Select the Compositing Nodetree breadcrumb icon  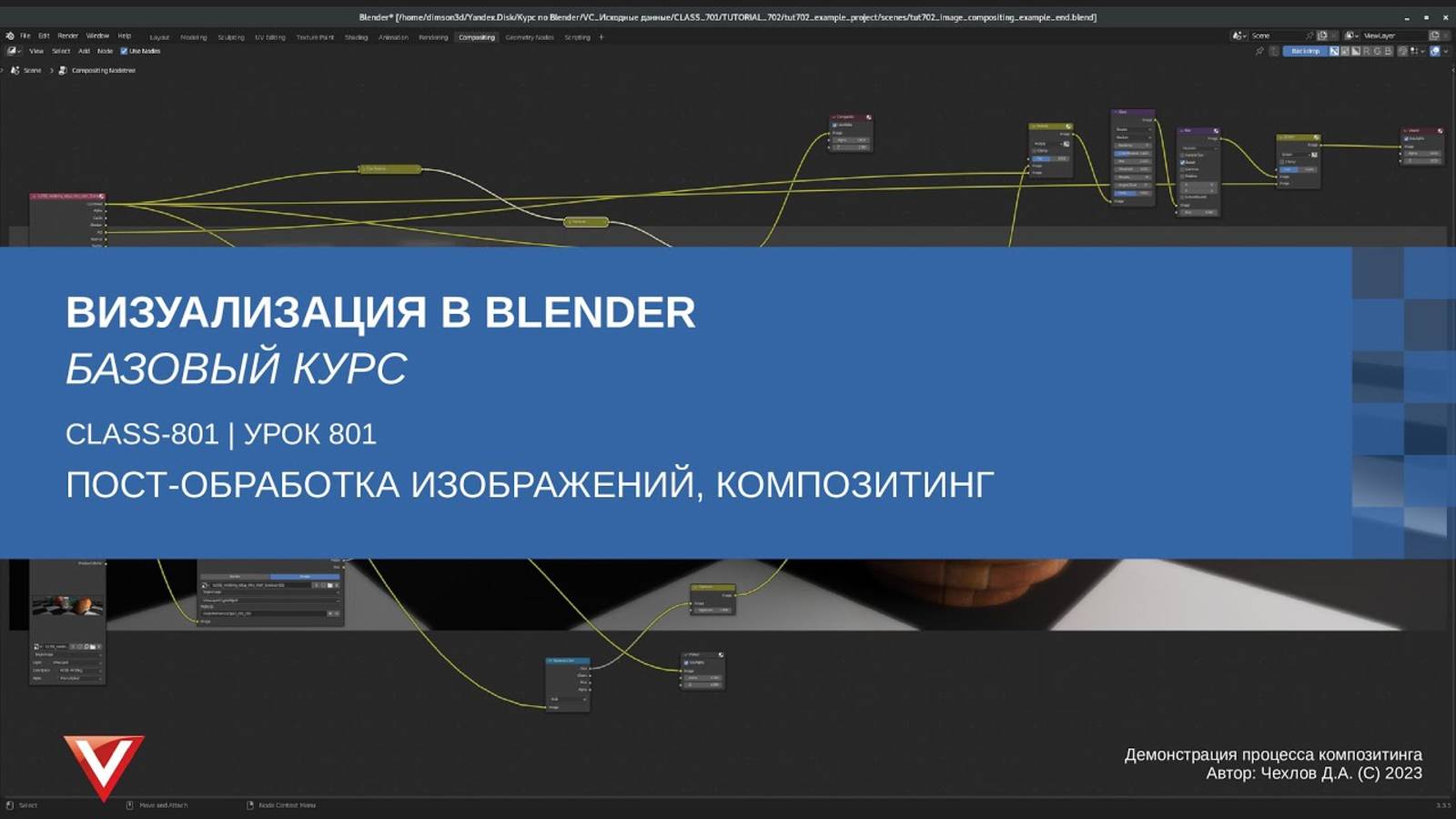(x=63, y=70)
